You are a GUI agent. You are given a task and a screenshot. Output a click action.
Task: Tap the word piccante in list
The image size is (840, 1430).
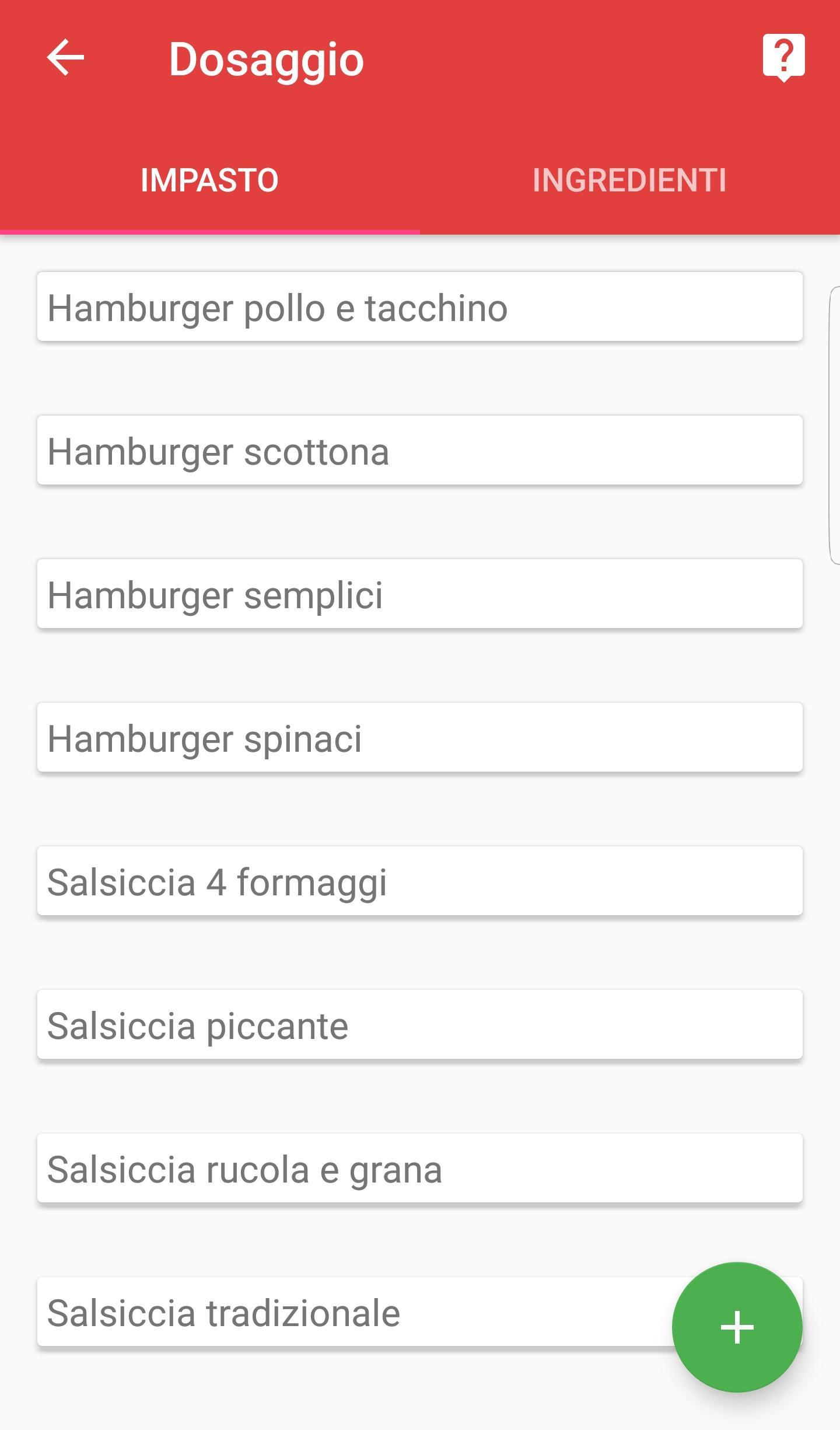click(278, 1027)
